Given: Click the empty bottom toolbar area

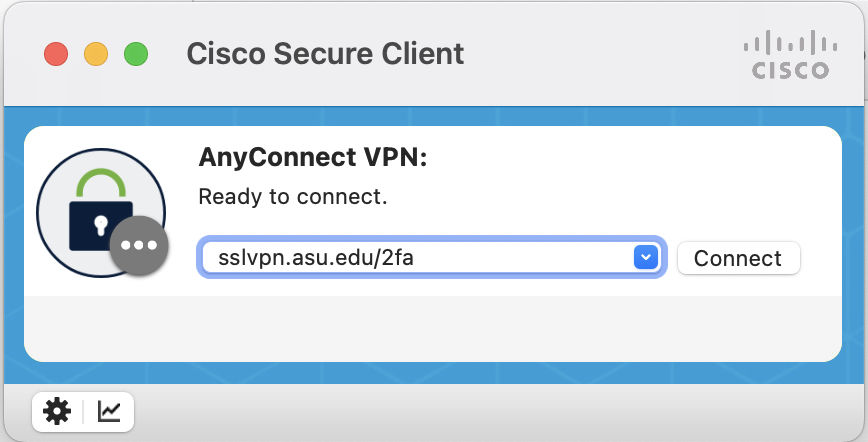Looking at the screenshot, I should pos(500,411).
